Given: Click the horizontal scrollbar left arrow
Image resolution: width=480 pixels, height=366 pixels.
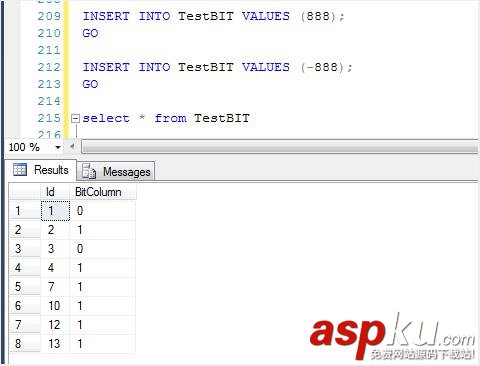Looking at the screenshot, I should click(72, 147).
